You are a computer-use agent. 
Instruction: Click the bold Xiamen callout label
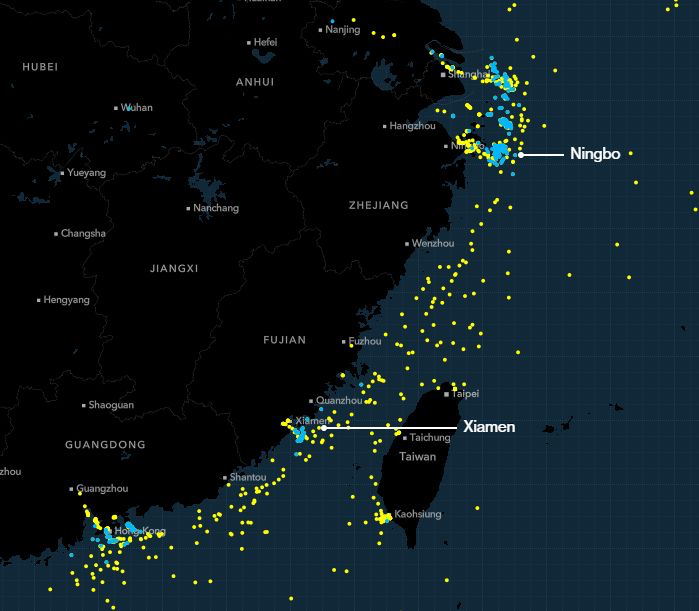coord(489,427)
